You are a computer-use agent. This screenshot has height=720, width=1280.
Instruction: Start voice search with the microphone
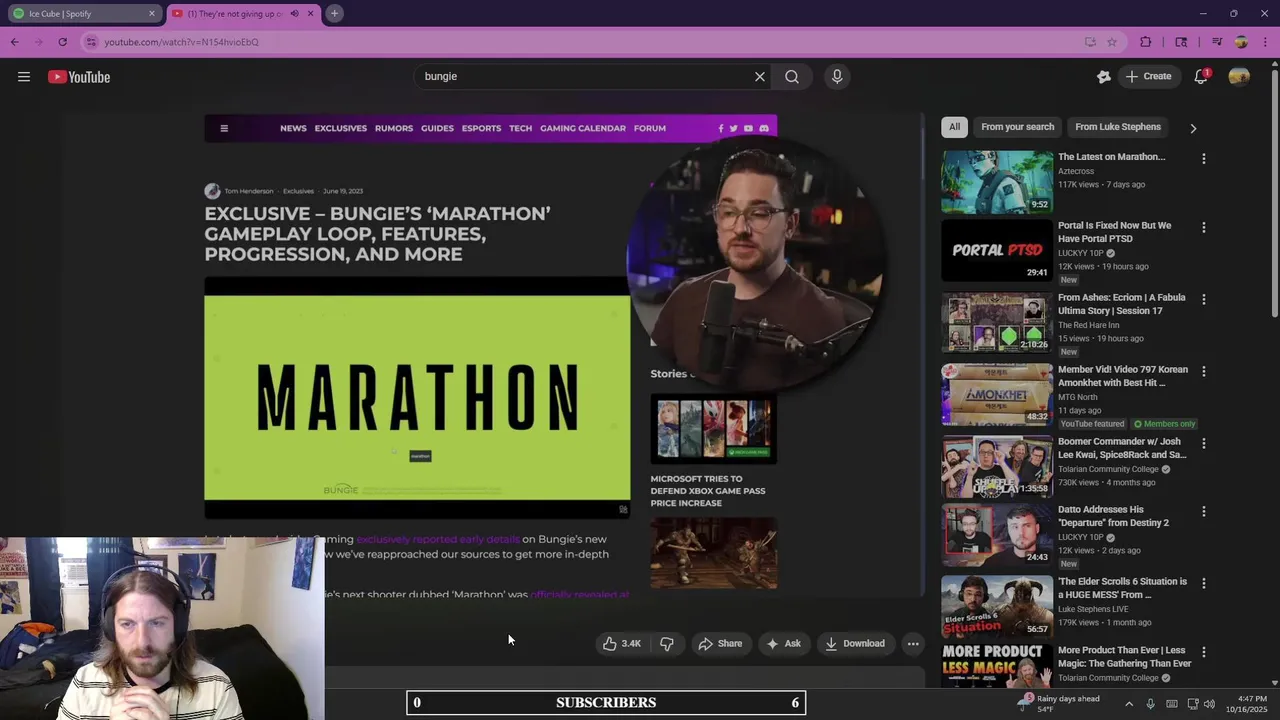pos(837,76)
